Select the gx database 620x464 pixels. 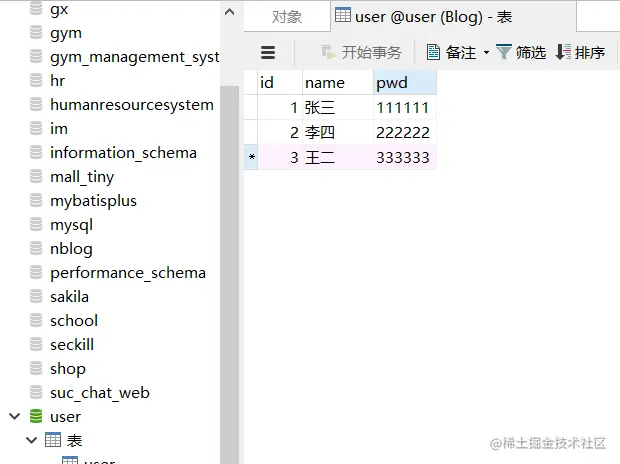(x=59, y=9)
